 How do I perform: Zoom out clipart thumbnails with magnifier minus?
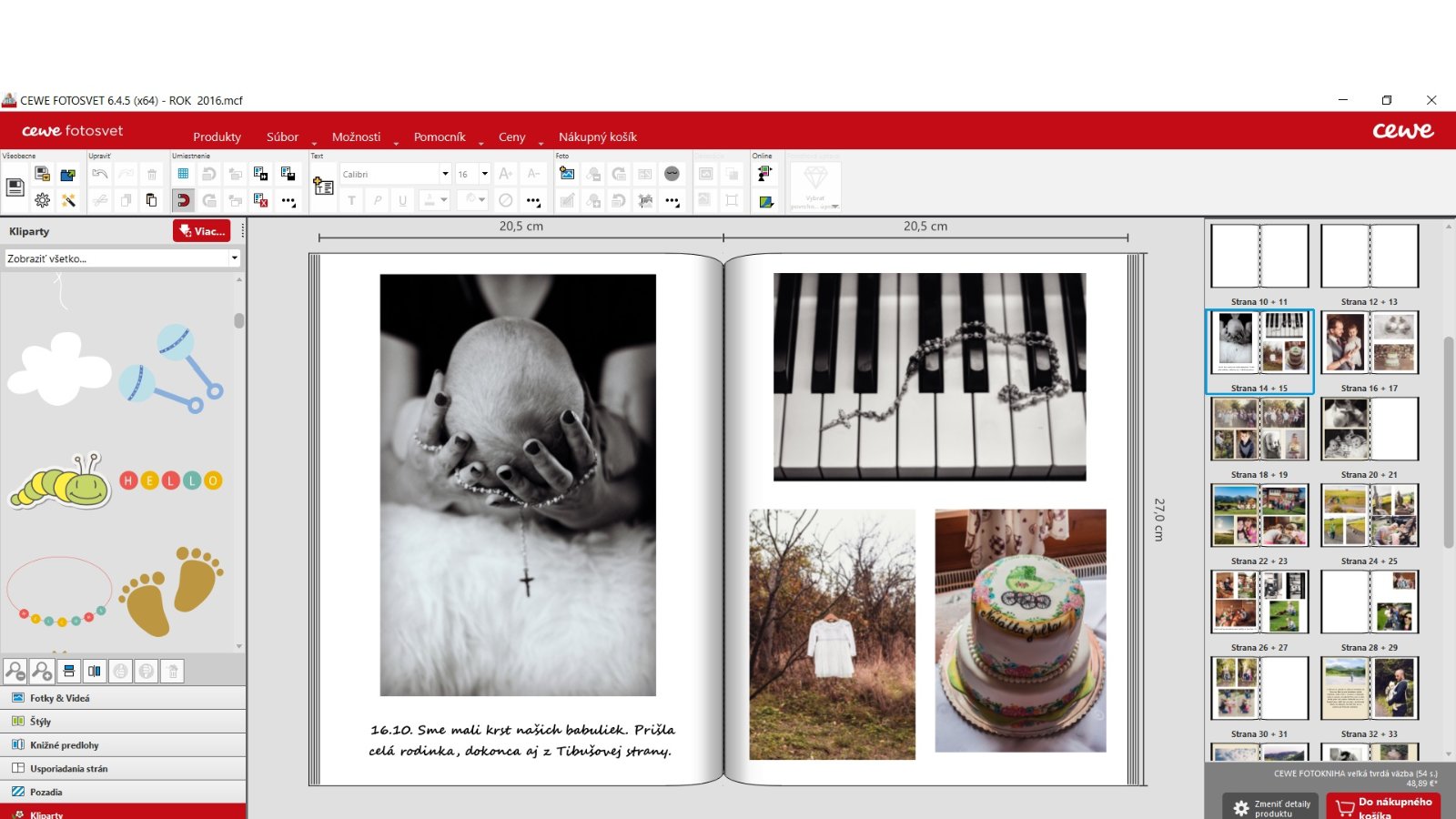(x=15, y=672)
